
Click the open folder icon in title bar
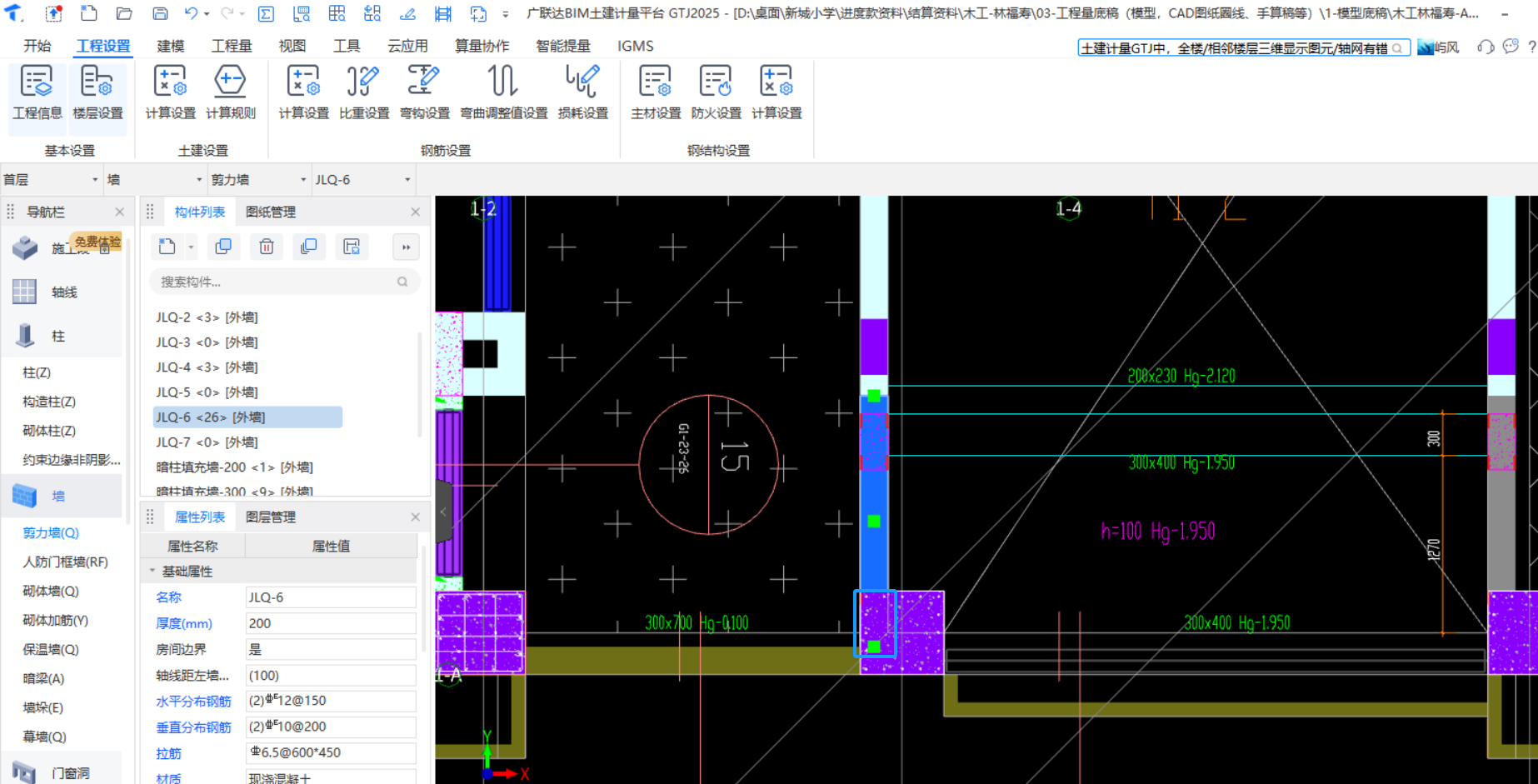[x=124, y=13]
